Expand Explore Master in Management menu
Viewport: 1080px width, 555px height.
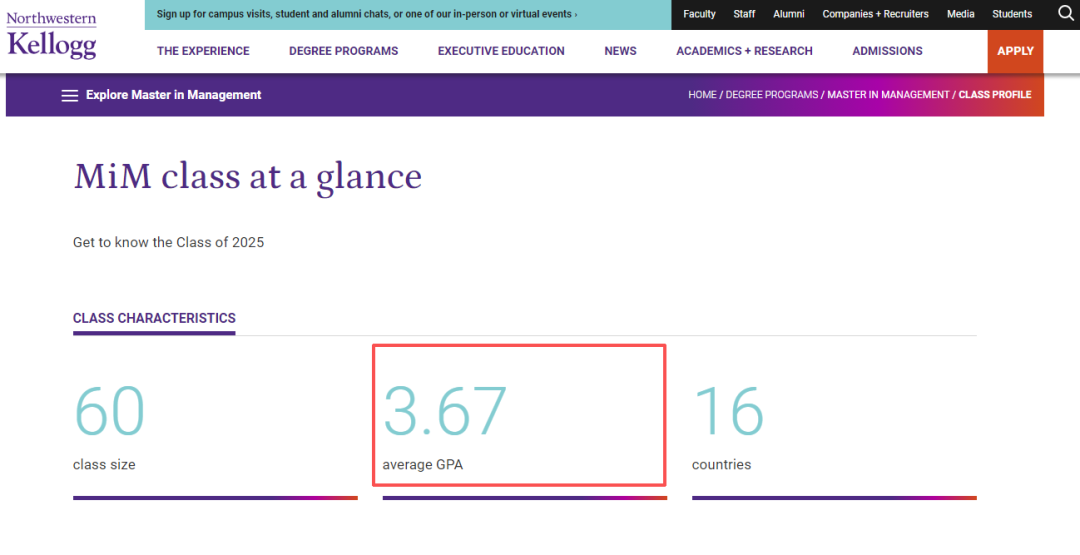pos(173,95)
